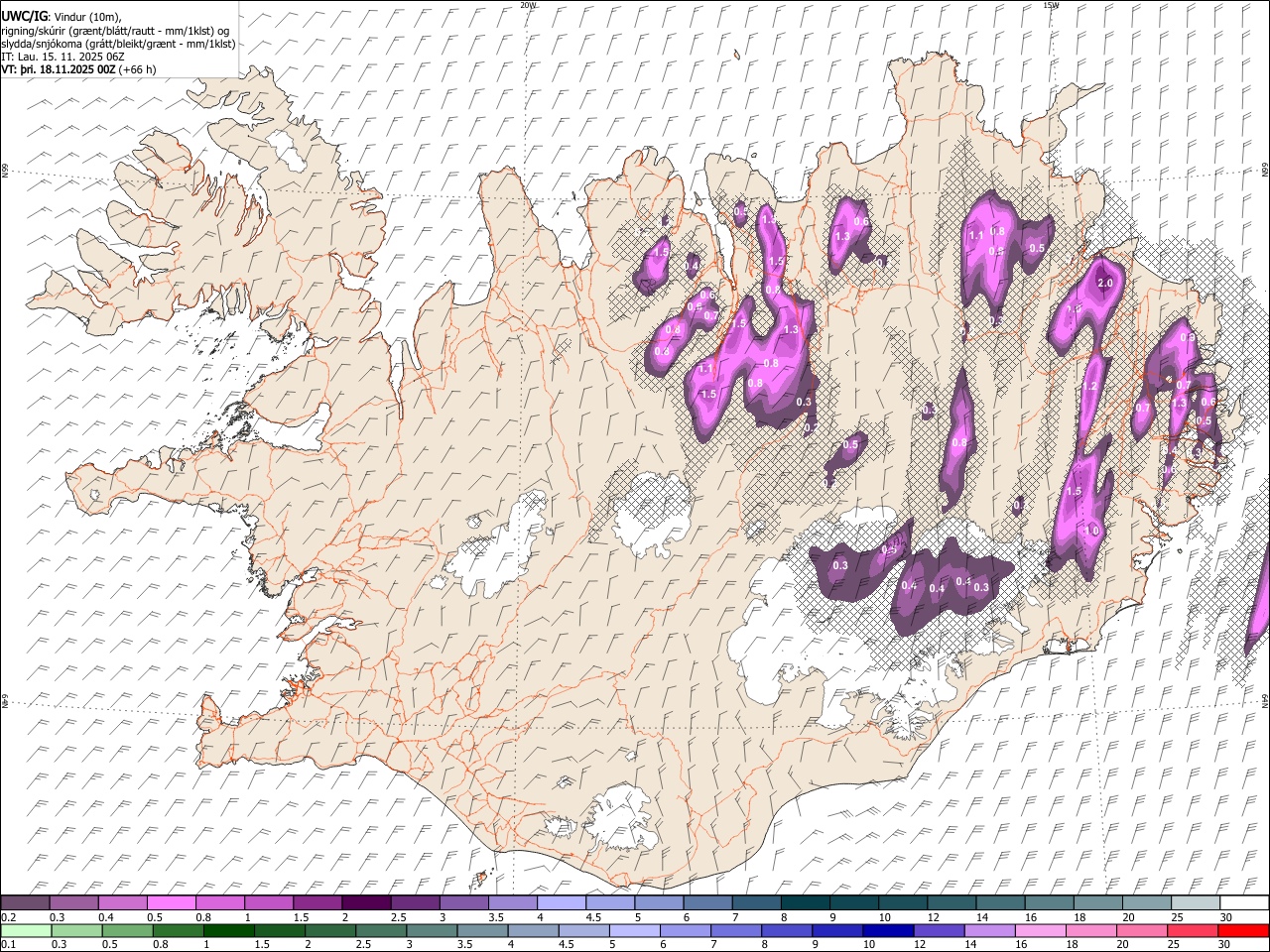Pick the 0.4 orchid swatch on snow scale
1270x952 pixels.
point(123,902)
